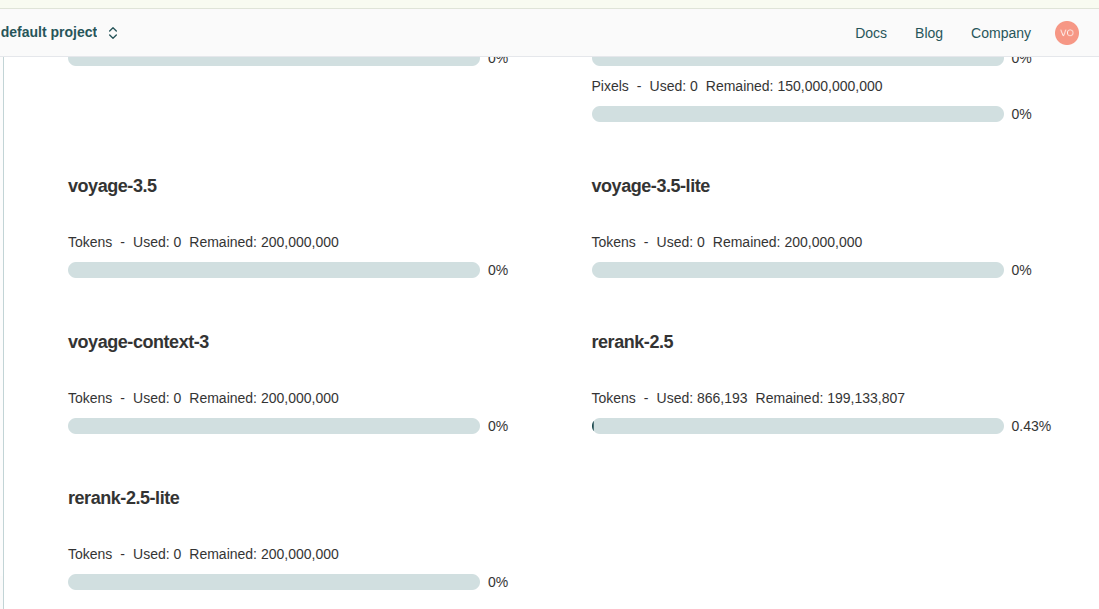Image resolution: width=1099 pixels, height=609 pixels.
Task: Click rerank-2.5 tokens used and remained text
Action: click(748, 398)
